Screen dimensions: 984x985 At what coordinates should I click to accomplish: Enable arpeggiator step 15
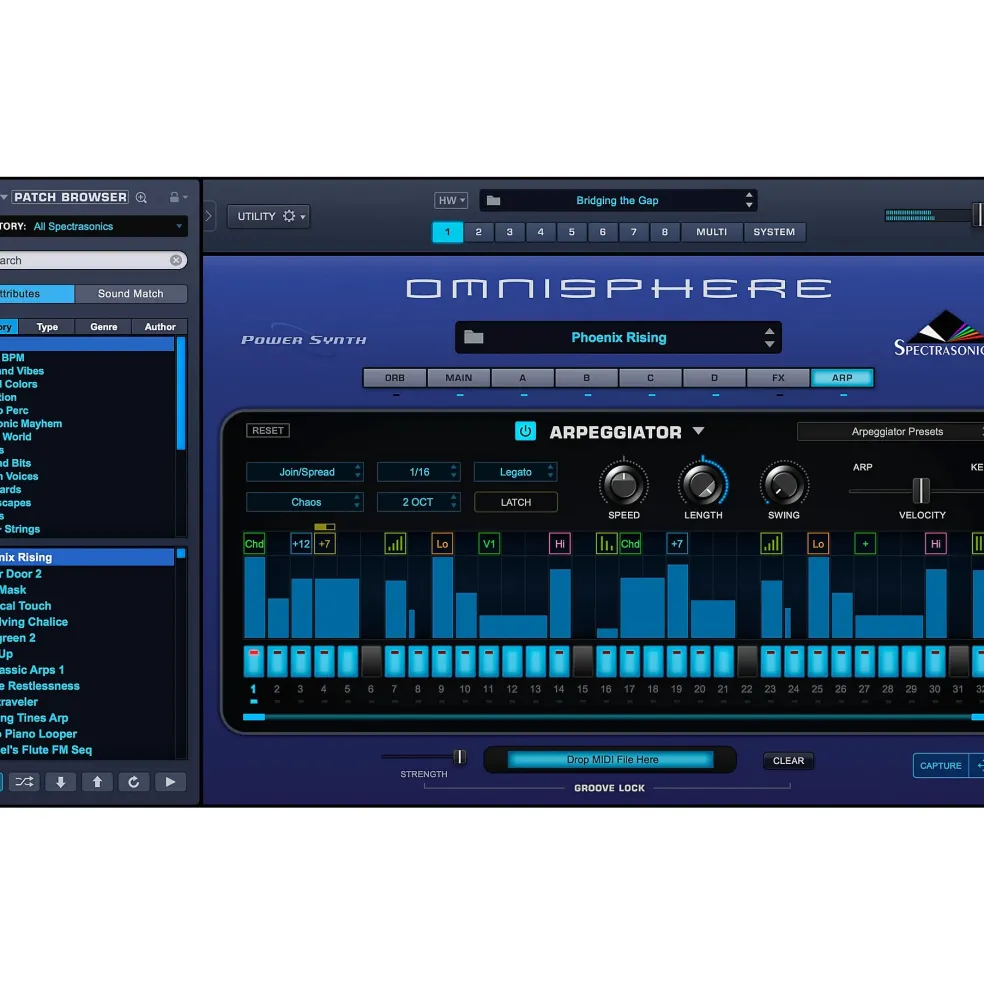pyautogui.click(x=582, y=661)
